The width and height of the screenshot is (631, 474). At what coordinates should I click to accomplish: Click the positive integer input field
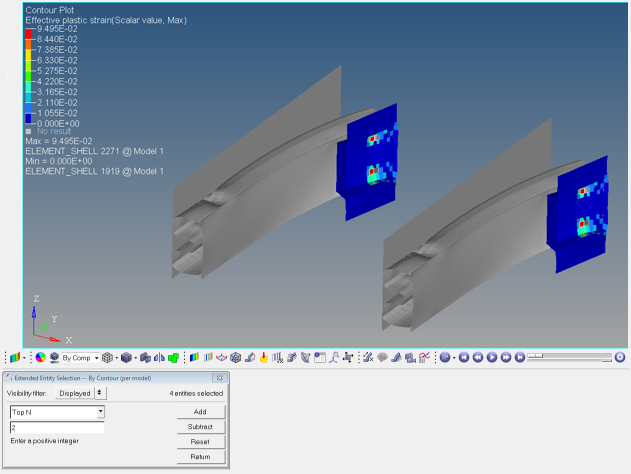tap(57, 428)
